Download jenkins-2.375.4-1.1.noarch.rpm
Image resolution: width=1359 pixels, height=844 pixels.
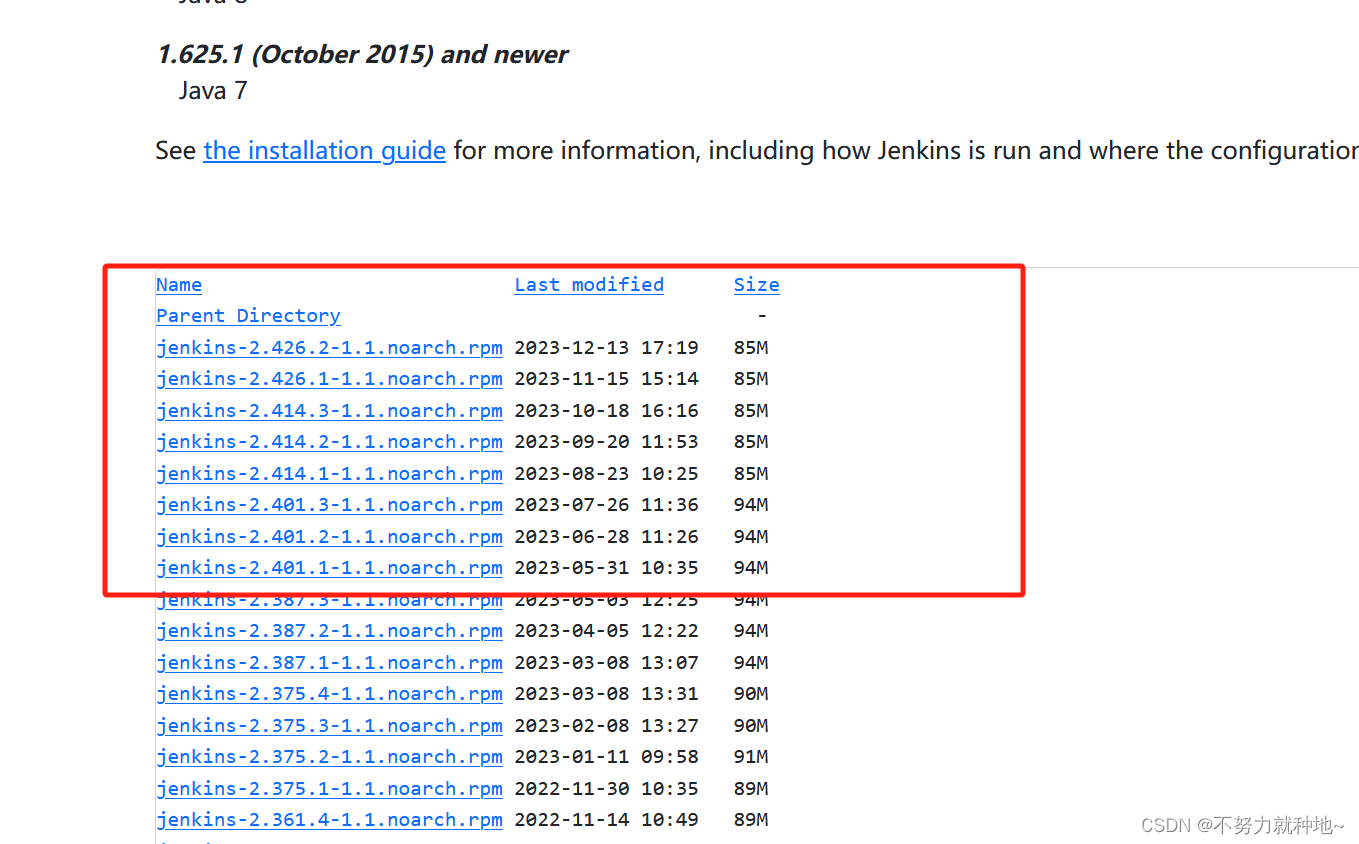pos(329,694)
